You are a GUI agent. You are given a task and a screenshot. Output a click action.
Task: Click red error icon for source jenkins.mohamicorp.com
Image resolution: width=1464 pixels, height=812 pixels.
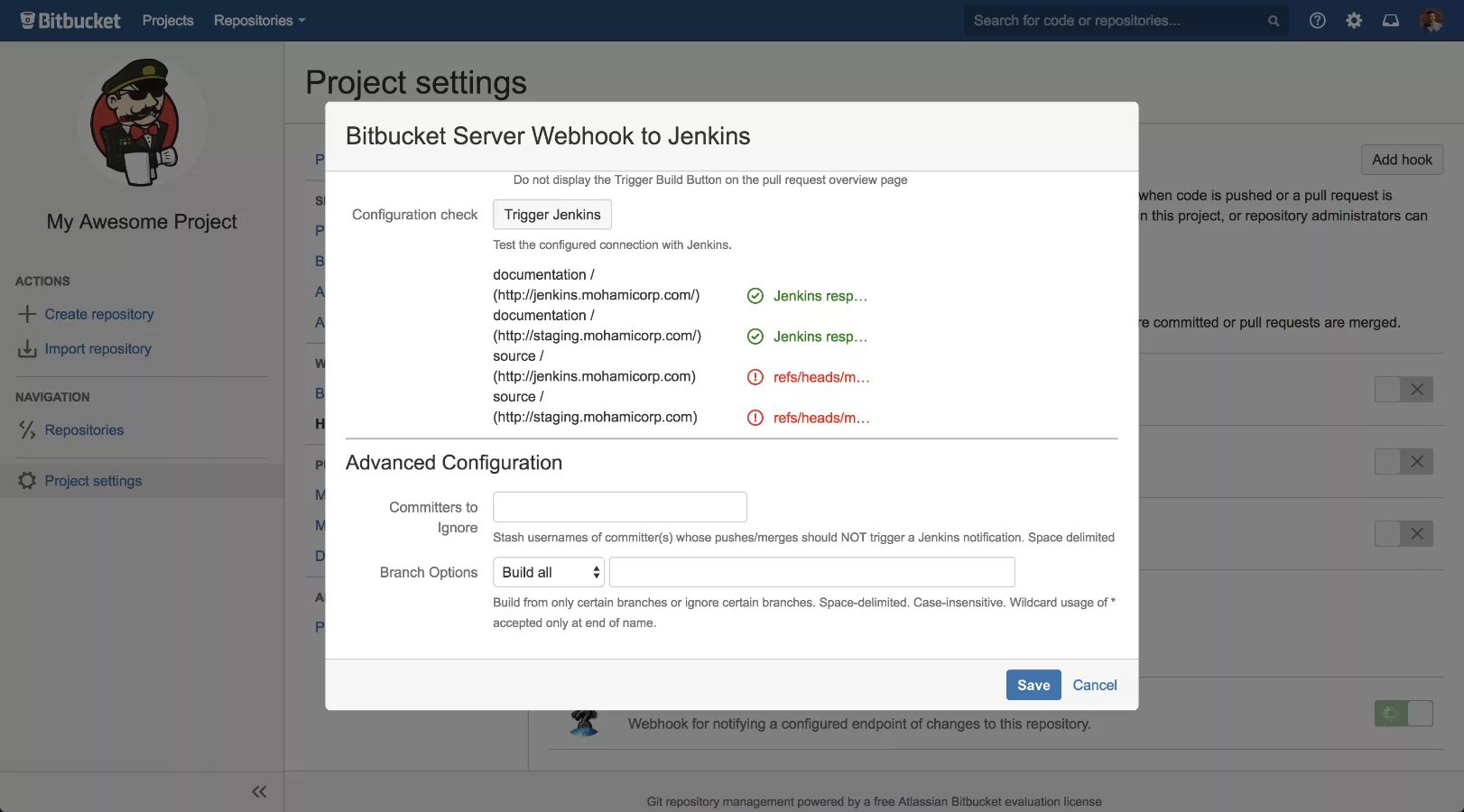point(755,377)
